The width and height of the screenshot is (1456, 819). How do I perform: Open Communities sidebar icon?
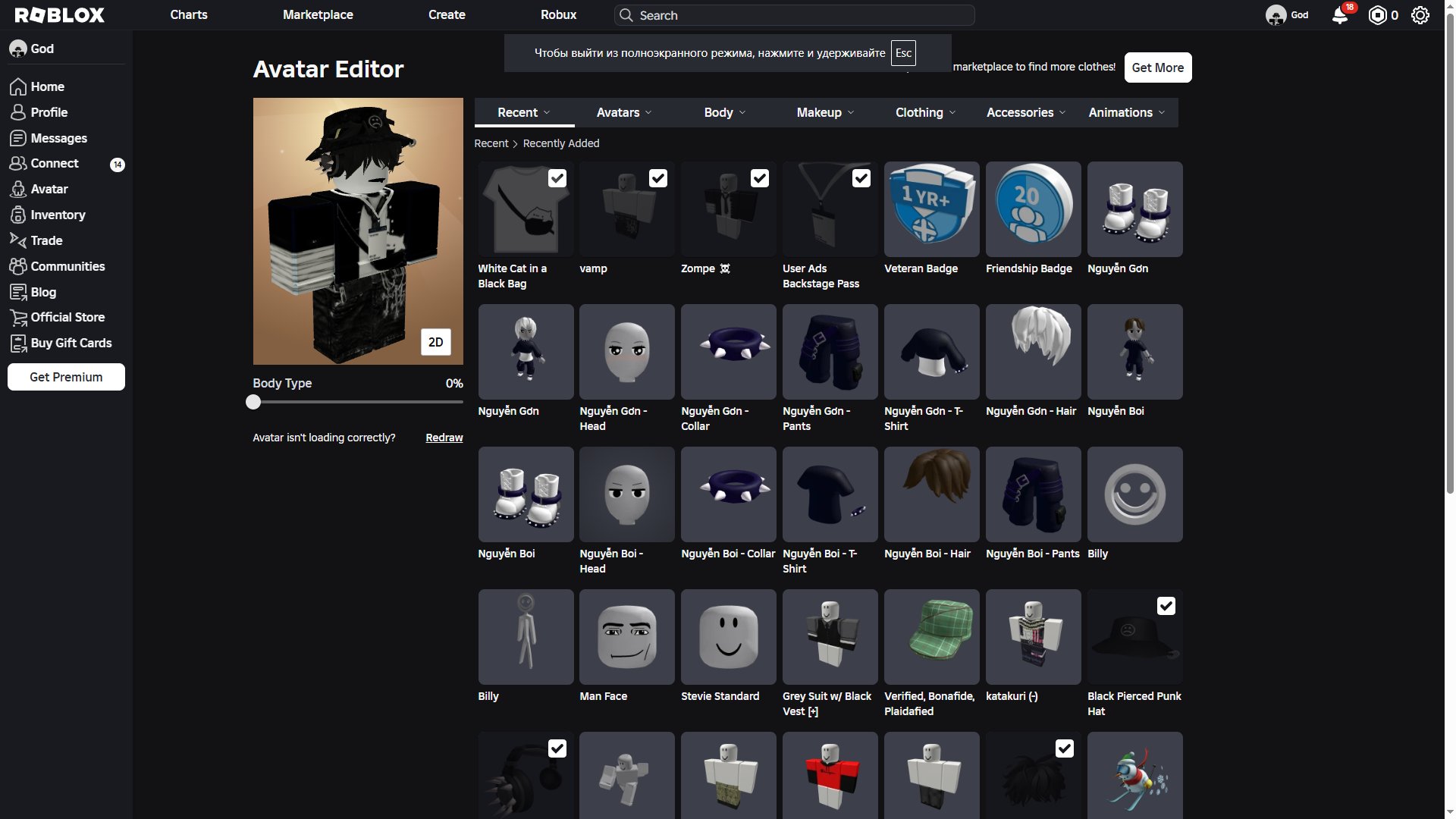pyautogui.click(x=18, y=266)
